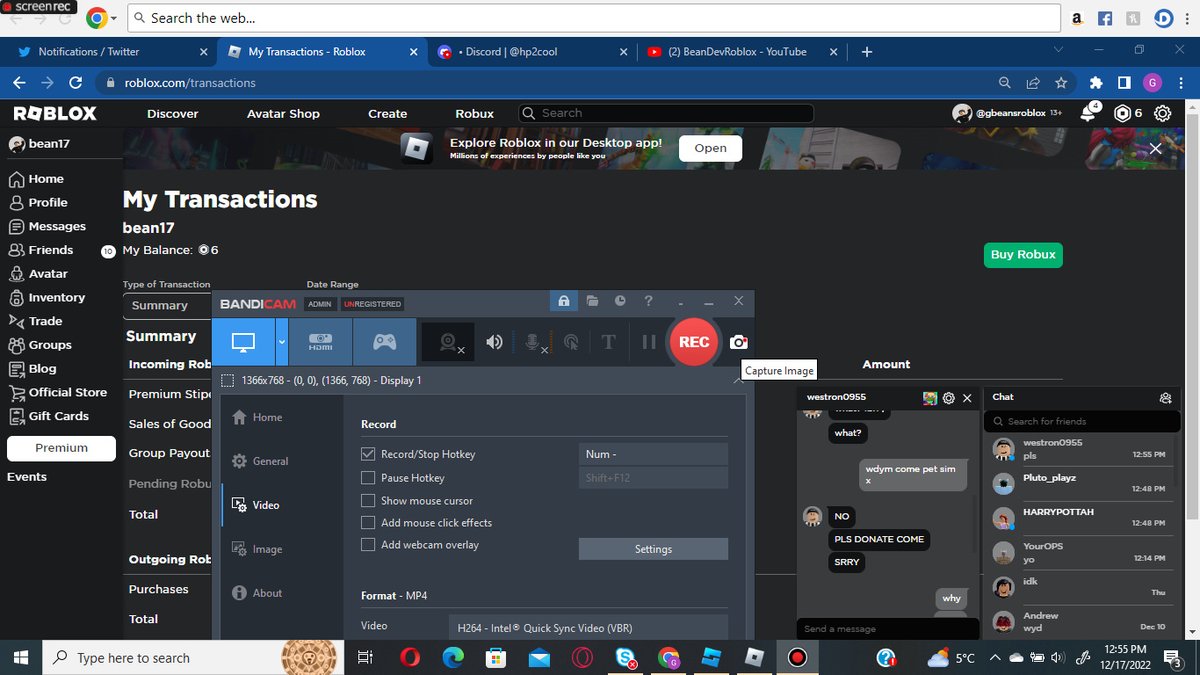
Task: Click the speaker sound icon in Bandicam
Action: point(494,342)
